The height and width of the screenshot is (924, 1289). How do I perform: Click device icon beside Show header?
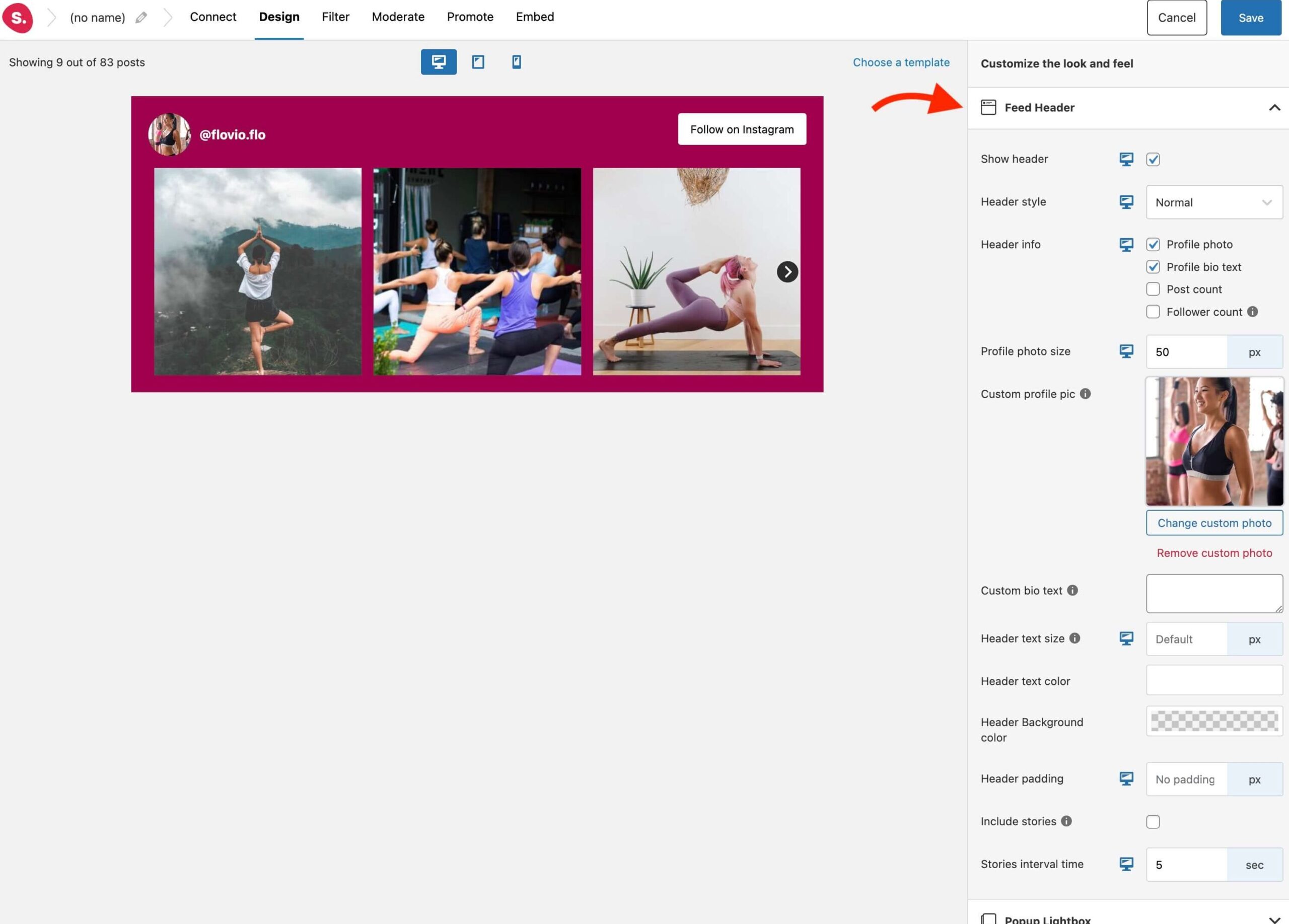coord(1126,159)
